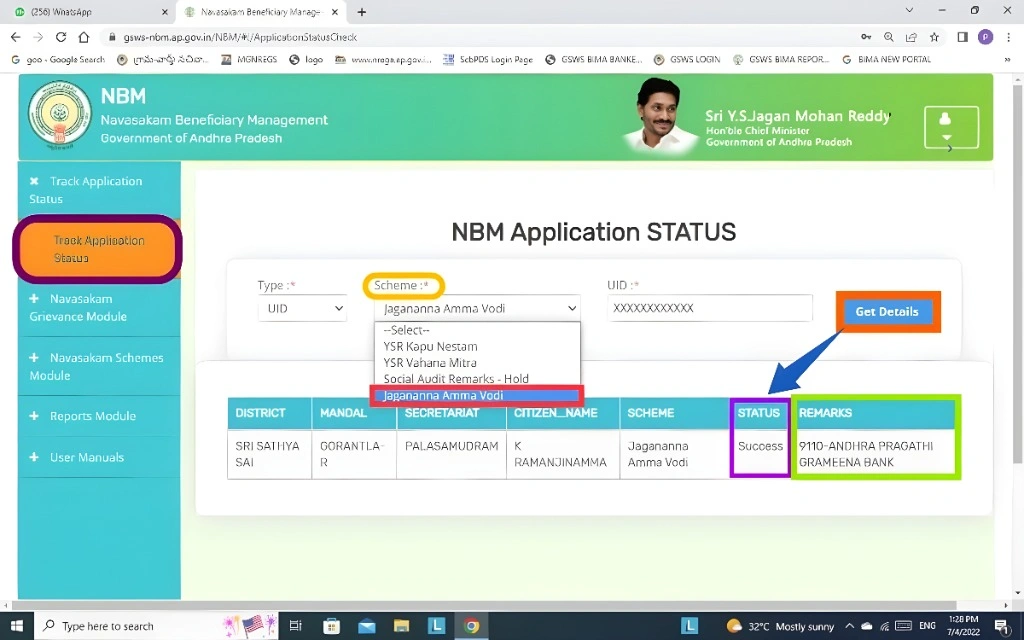Open the Windows Start menu

click(x=16, y=626)
